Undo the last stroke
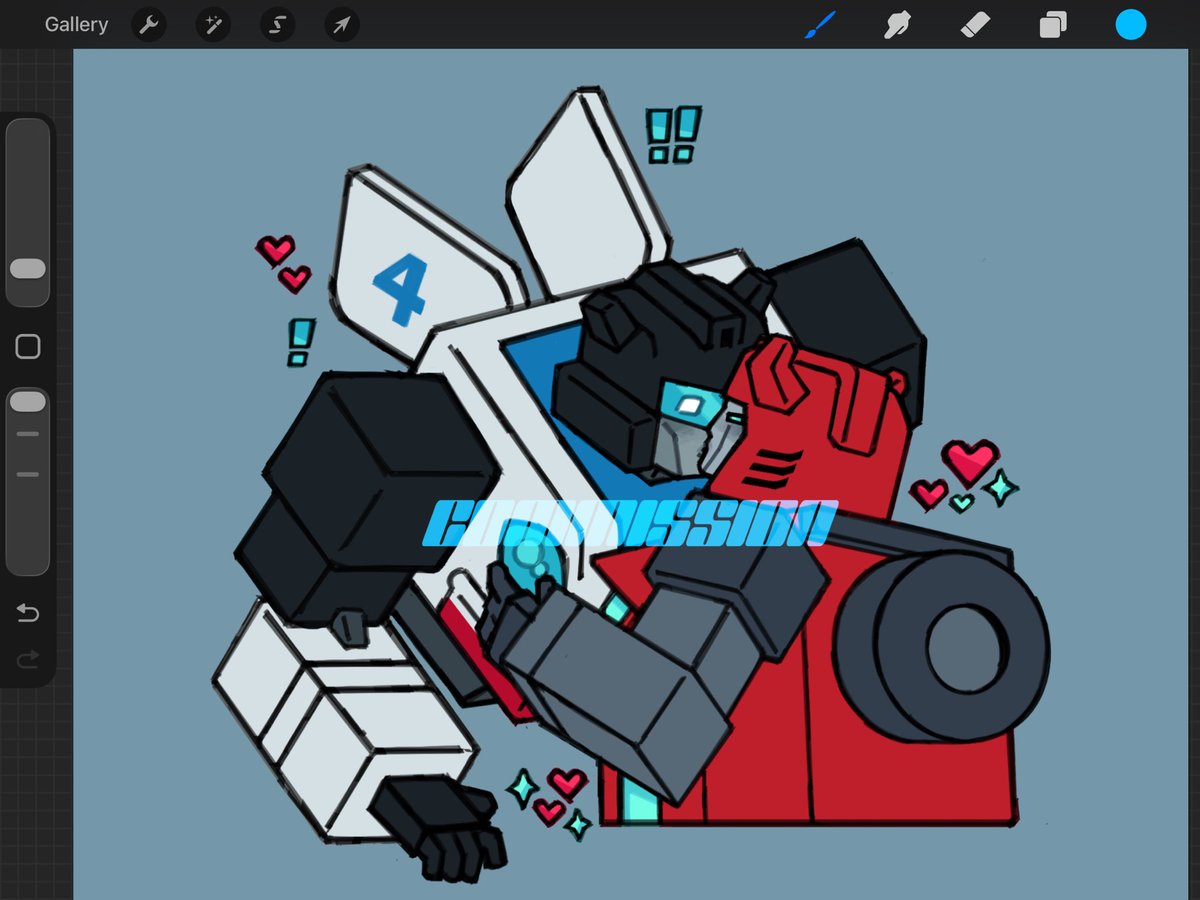The height and width of the screenshot is (900, 1200). 28,612
